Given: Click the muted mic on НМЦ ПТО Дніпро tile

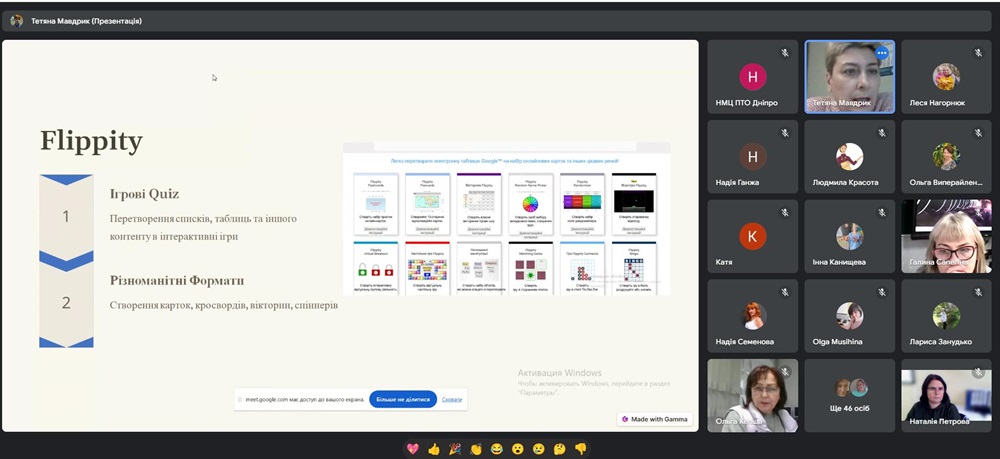Looking at the screenshot, I should 785,52.
